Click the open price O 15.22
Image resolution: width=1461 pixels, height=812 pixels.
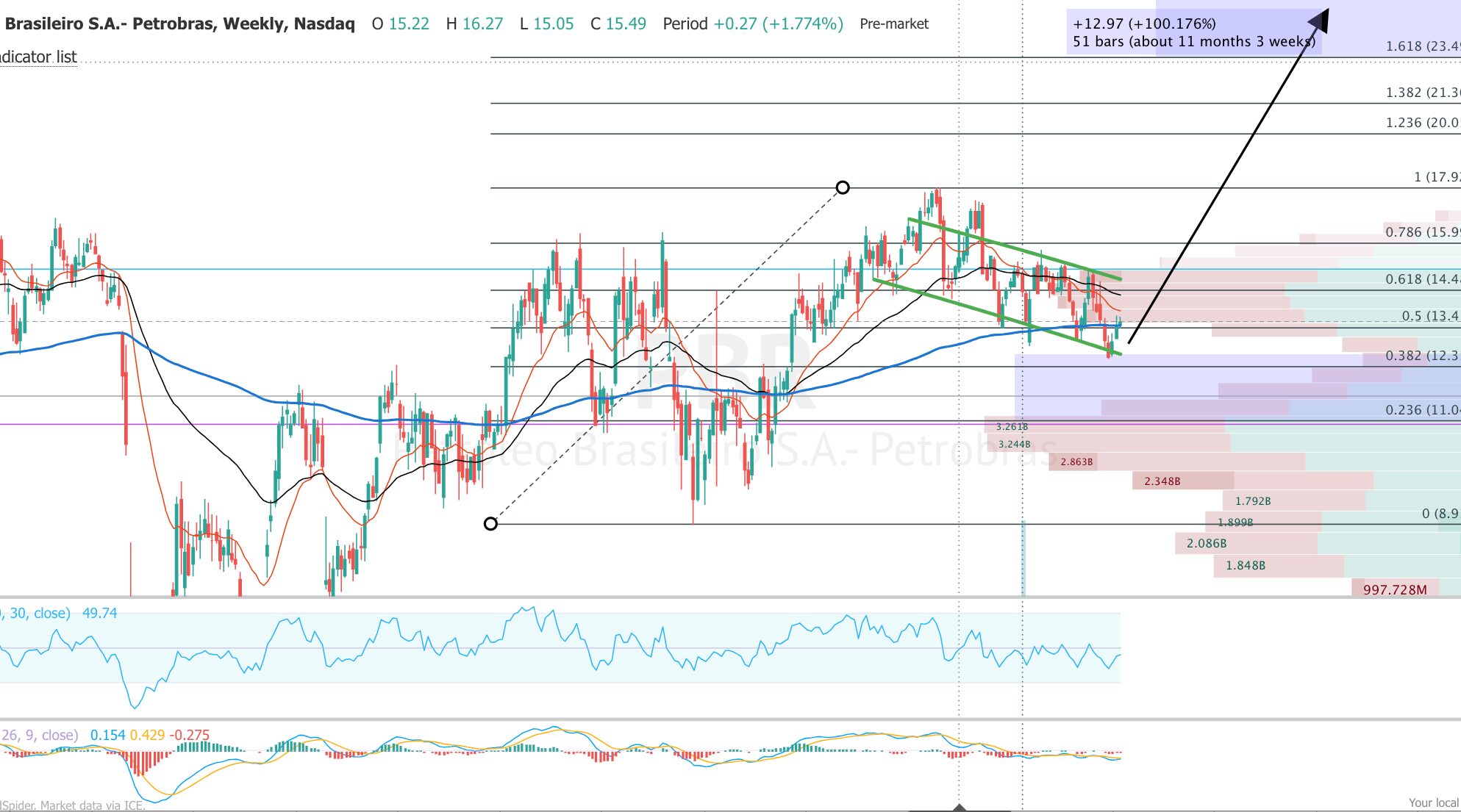point(400,24)
